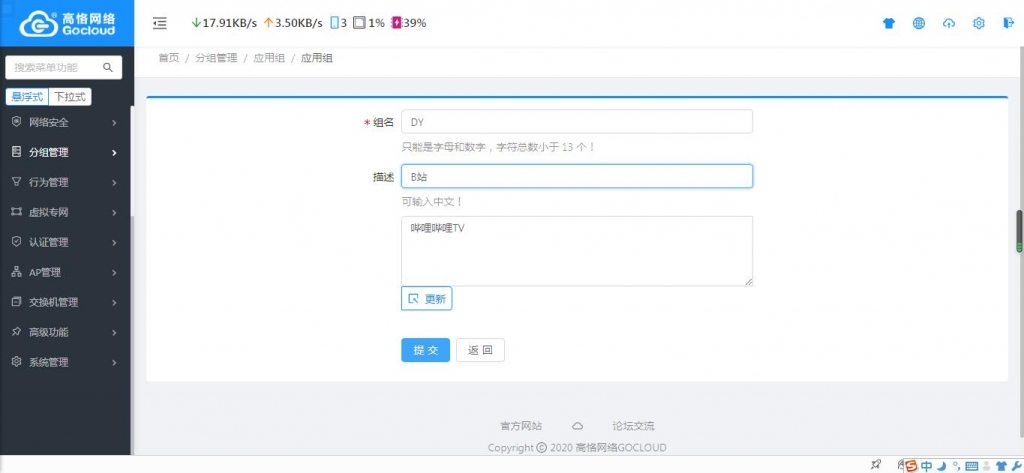Click the search magnifier in menu search box
The width and height of the screenshot is (1024, 473).
(108, 67)
